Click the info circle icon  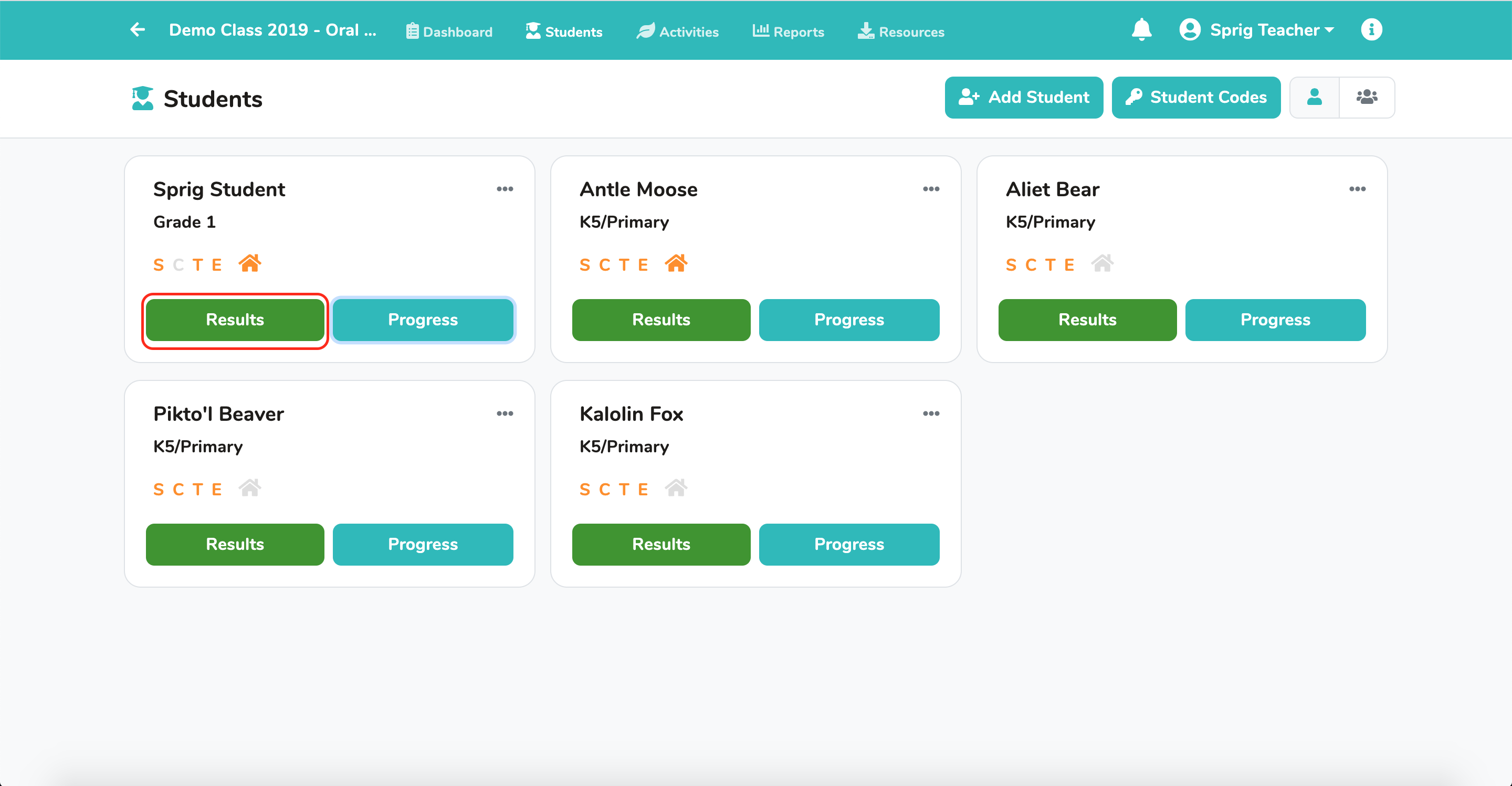(x=1372, y=29)
